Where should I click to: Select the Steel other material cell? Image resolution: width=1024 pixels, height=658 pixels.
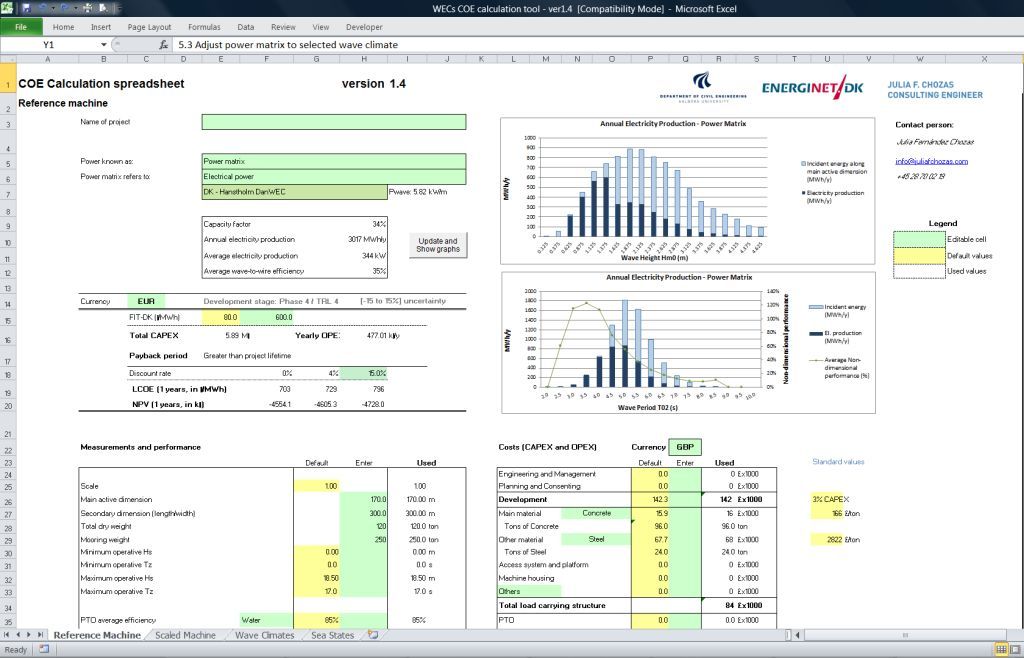pos(596,539)
